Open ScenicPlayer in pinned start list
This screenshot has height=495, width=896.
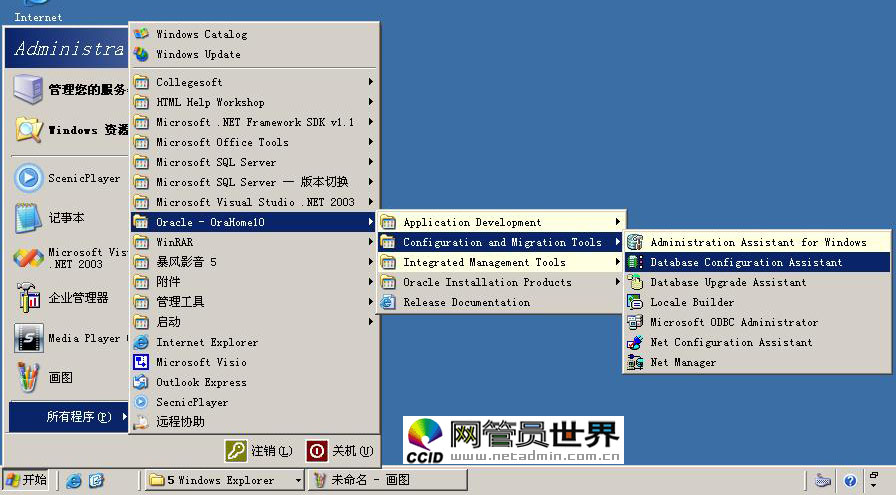pyautogui.click(x=69, y=178)
